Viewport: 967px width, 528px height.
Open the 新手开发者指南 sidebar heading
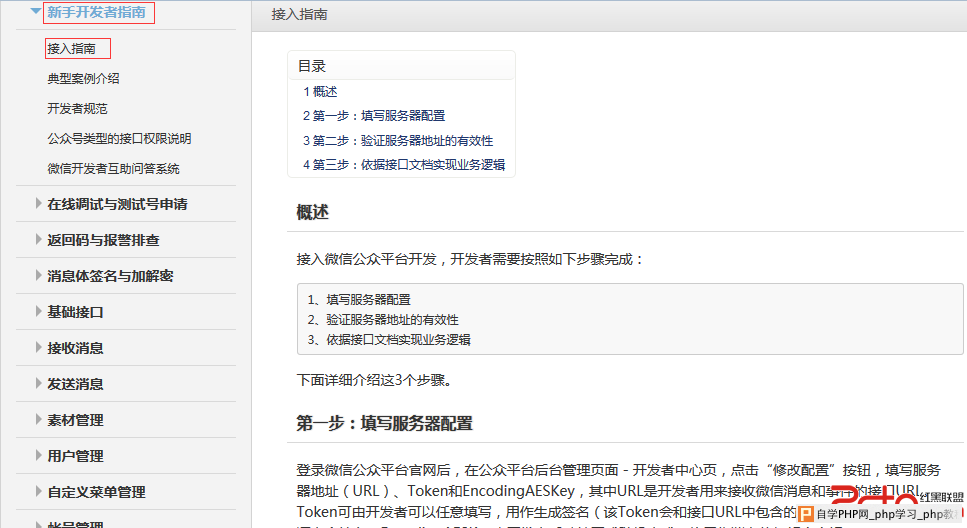(97, 12)
